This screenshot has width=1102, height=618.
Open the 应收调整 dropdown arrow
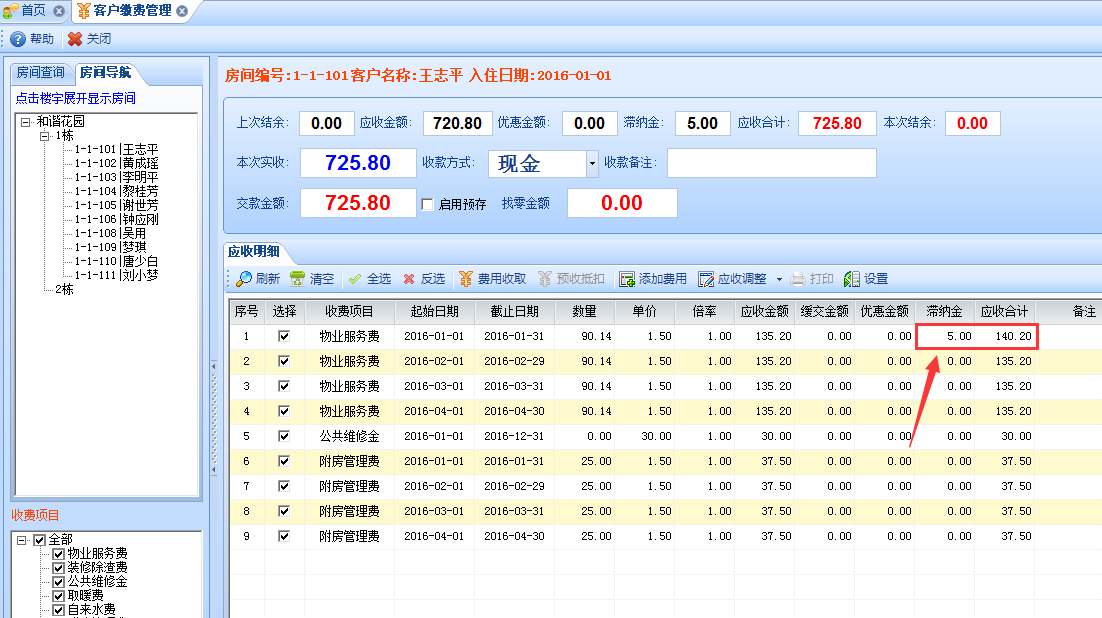tap(779, 279)
